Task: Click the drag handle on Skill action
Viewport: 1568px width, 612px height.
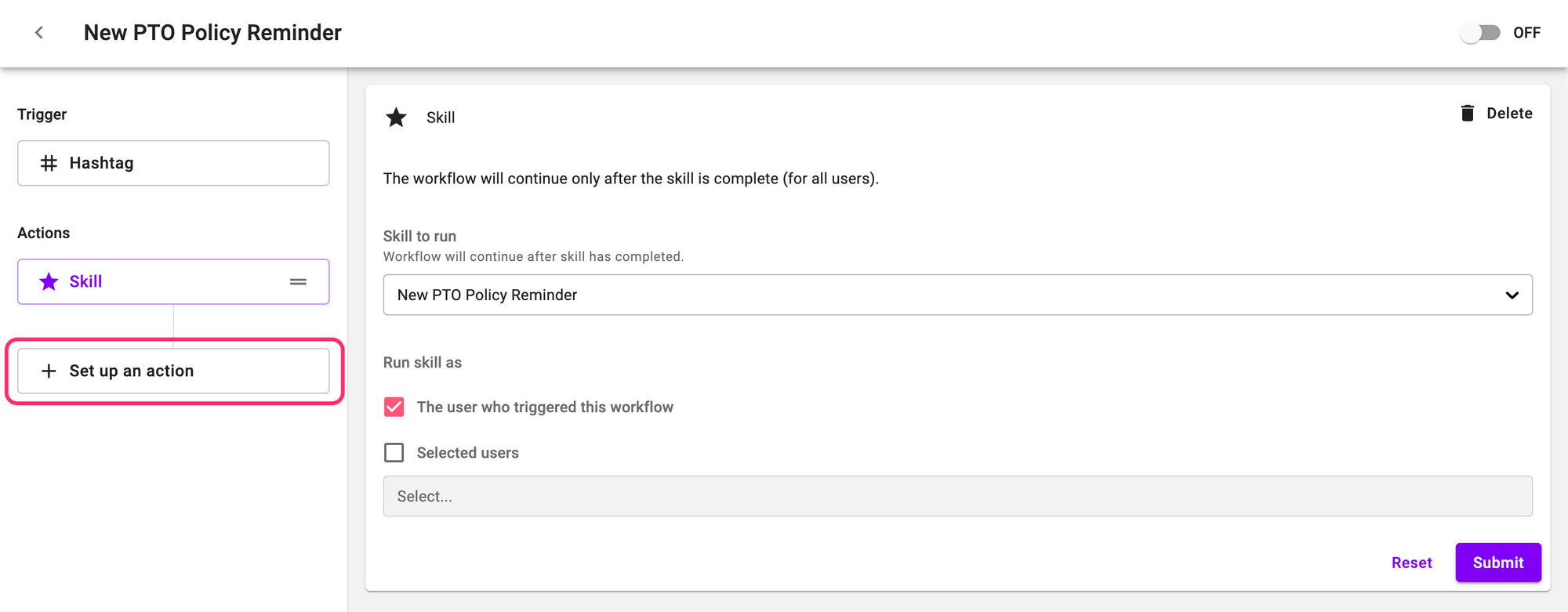Action: click(x=298, y=281)
